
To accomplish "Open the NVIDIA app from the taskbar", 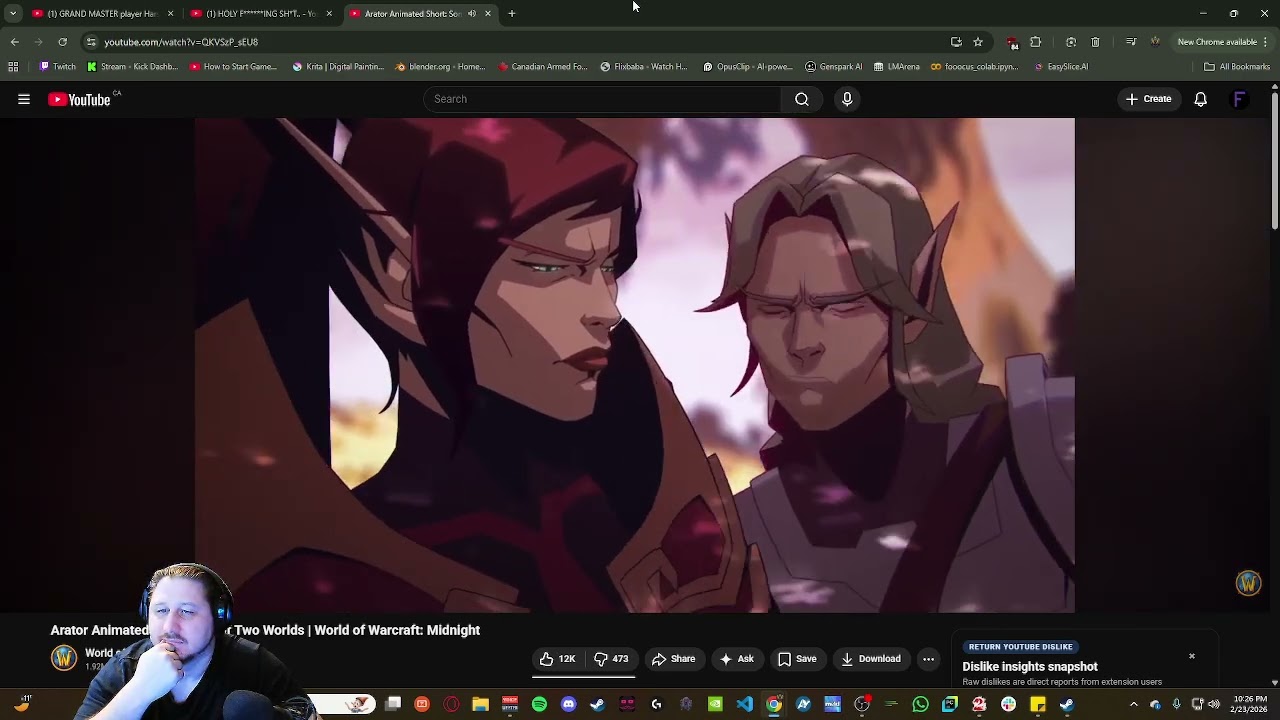I will click(715, 705).
